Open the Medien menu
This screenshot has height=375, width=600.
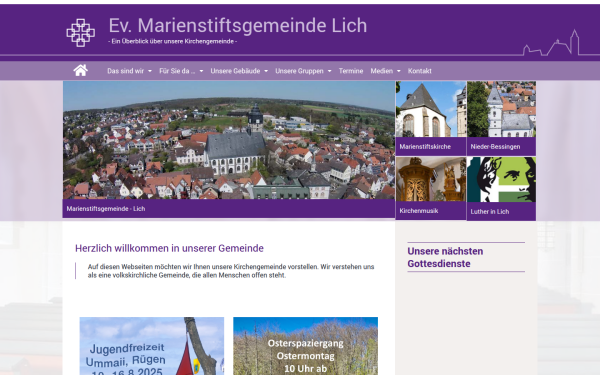(382, 71)
